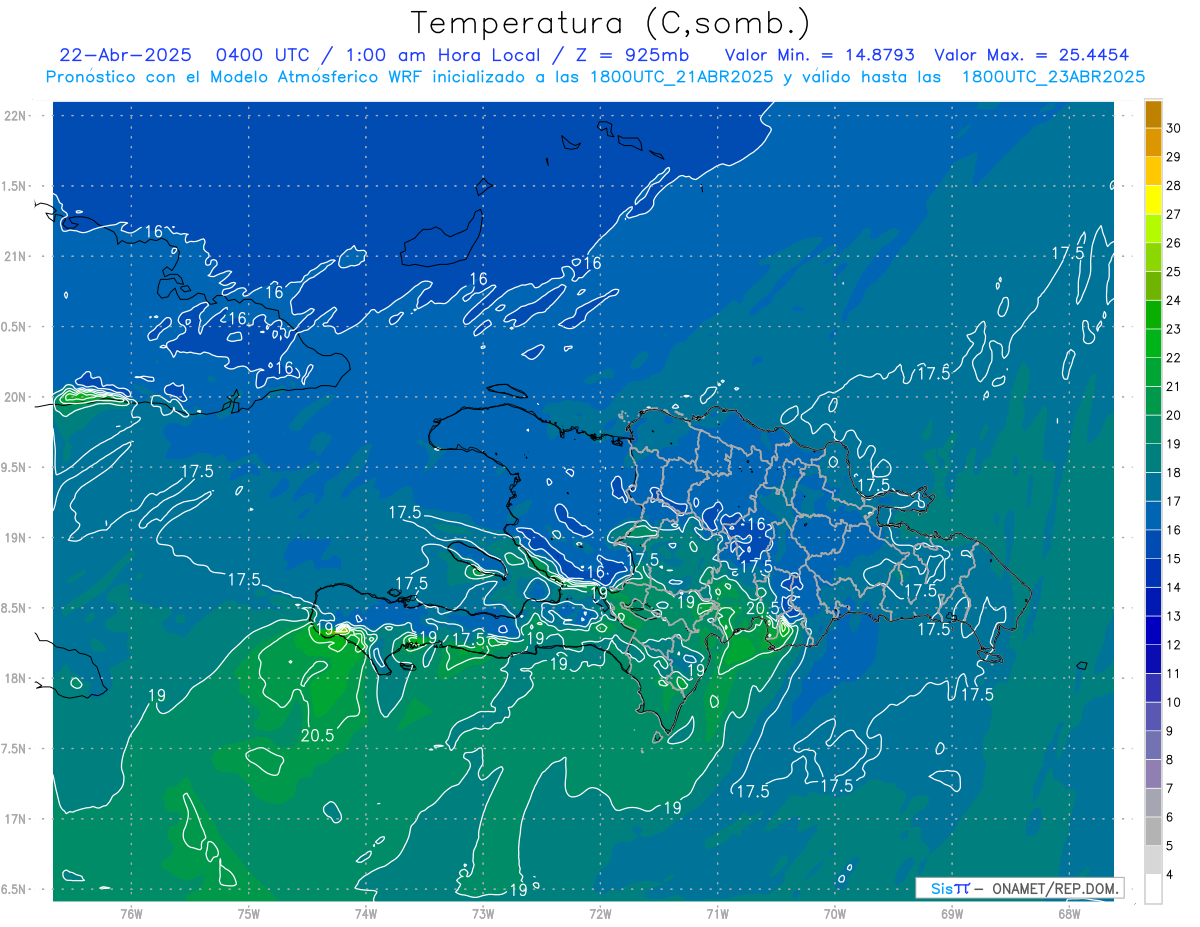Click the 20N latitude axis label
This screenshot has width=1200, height=927.
coord(16,397)
